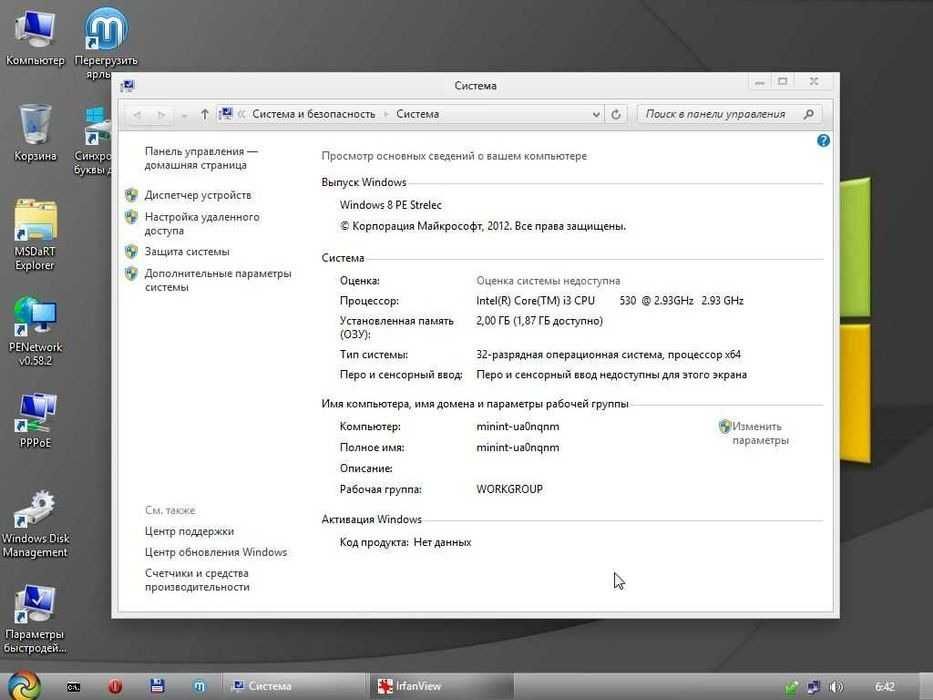Open Настройка удаленного доступа link
Viewport: 933px width, 700px height.
202,224
